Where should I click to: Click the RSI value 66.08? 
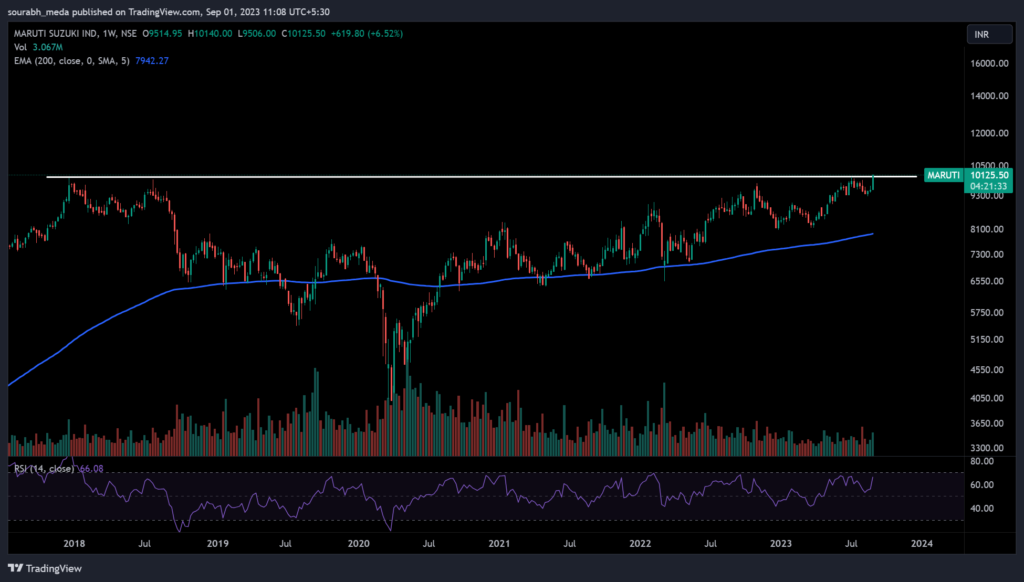[91, 468]
